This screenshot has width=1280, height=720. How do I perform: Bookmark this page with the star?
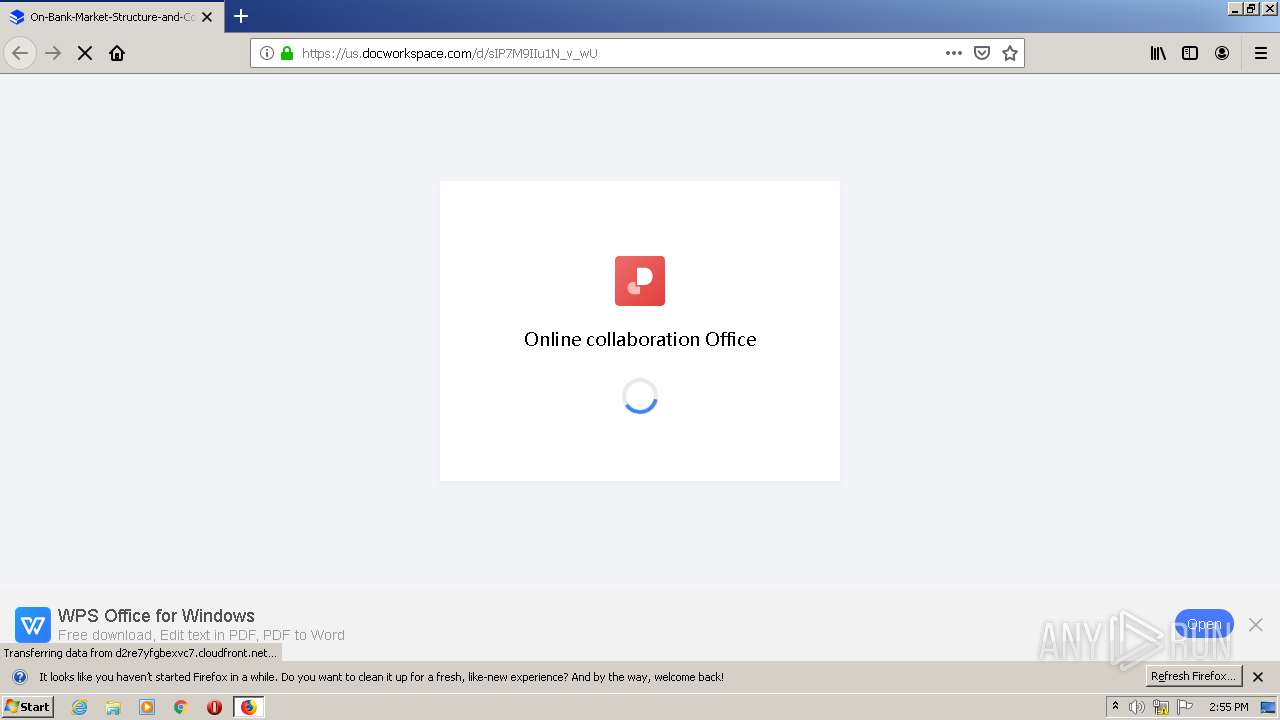[x=1010, y=53]
